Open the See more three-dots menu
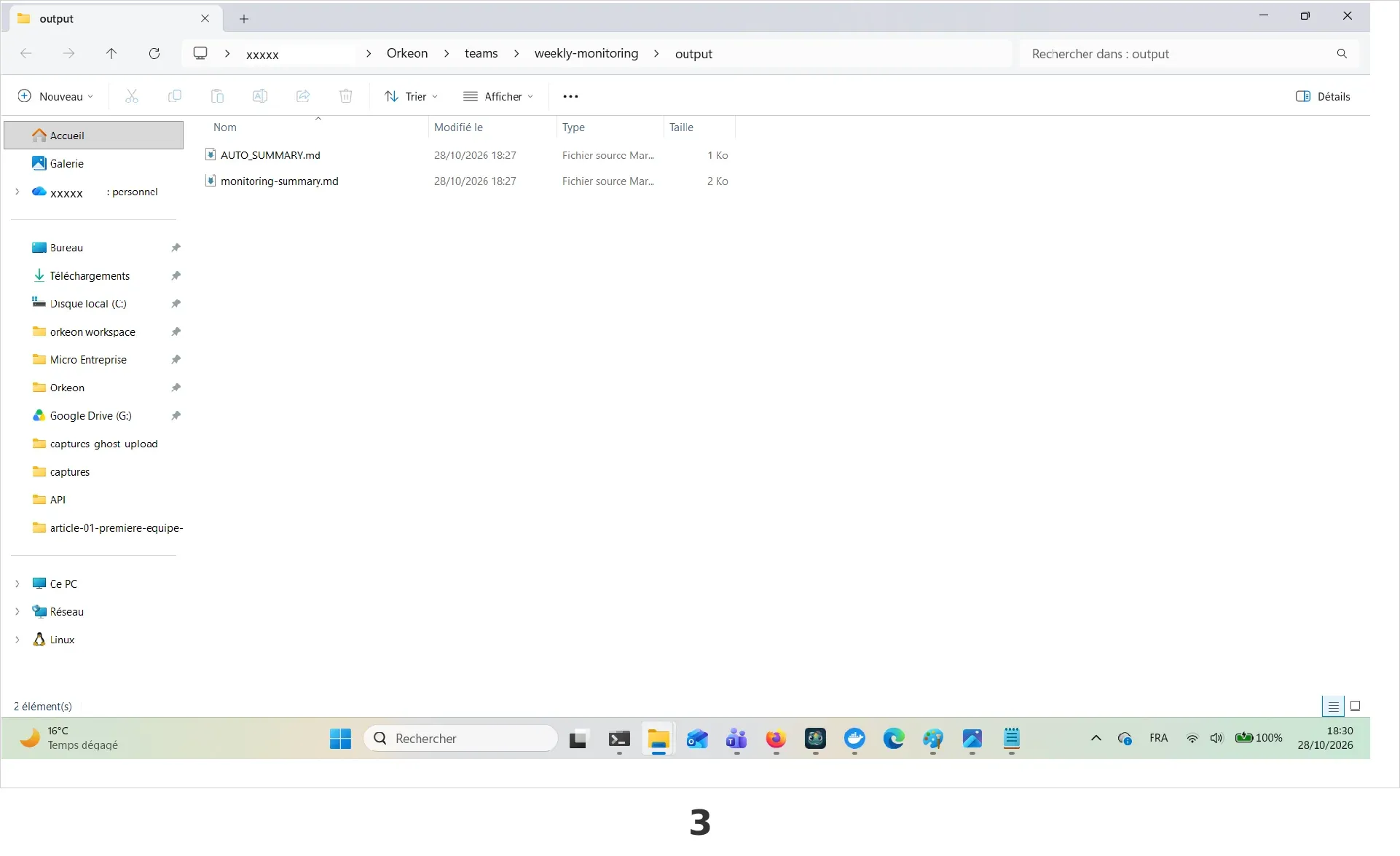1400x856 pixels. [x=570, y=96]
